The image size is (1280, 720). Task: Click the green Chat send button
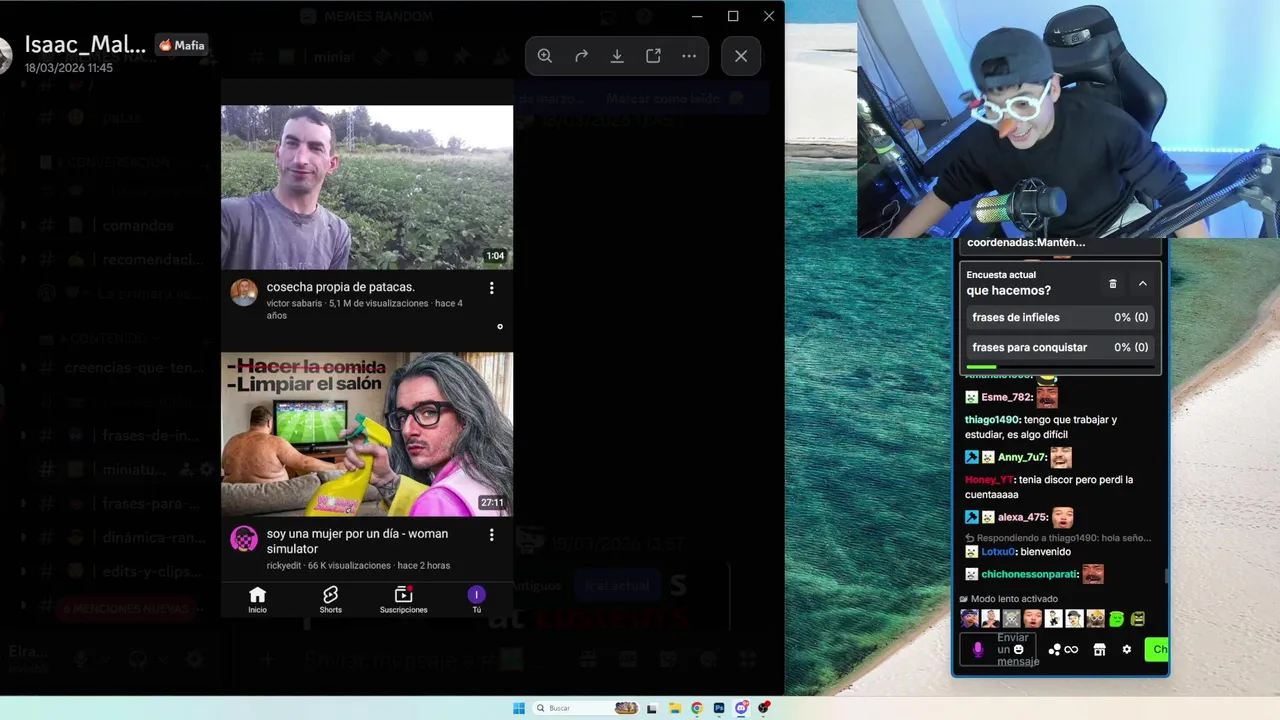click(x=1156, y=649)
